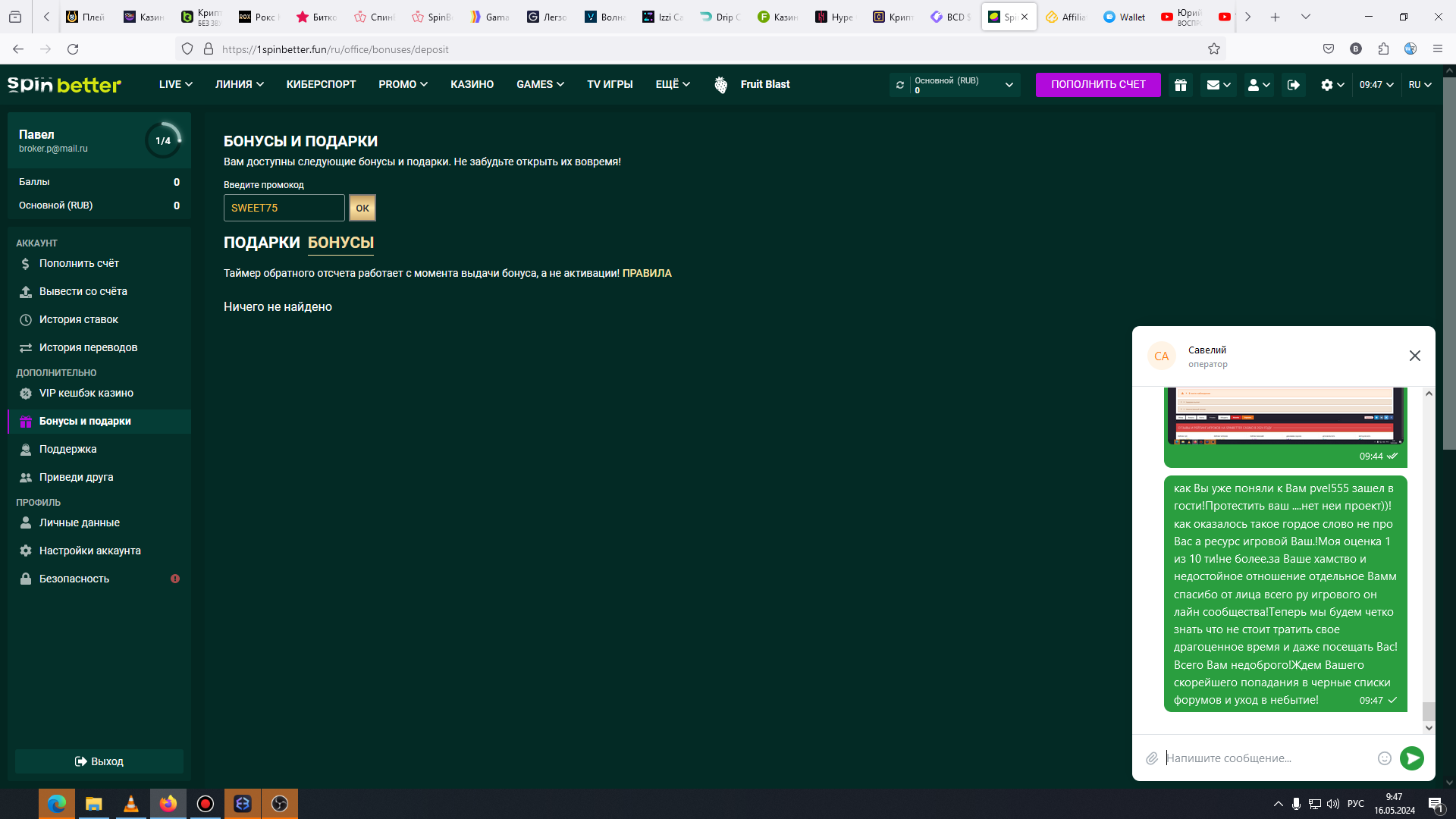This screenshot has height=819, width=1456.
Task: Open the emoji picker in chat
Action: (x=1385, y=758)
